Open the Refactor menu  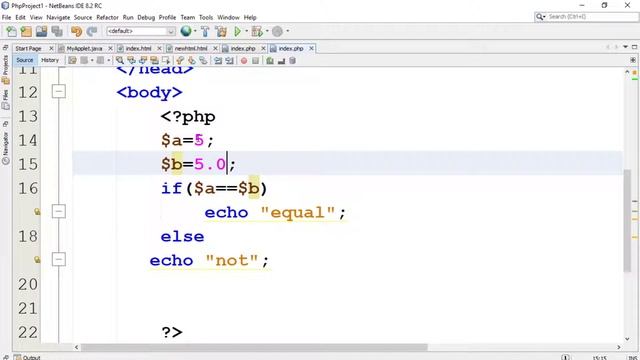pyautogui.click(x=107, y=18)
